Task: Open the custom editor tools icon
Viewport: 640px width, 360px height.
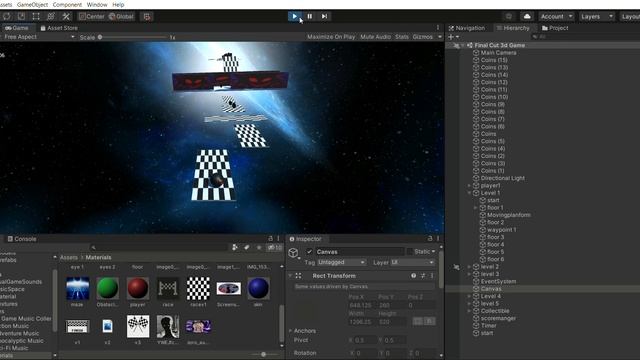Action: point(66,16)
